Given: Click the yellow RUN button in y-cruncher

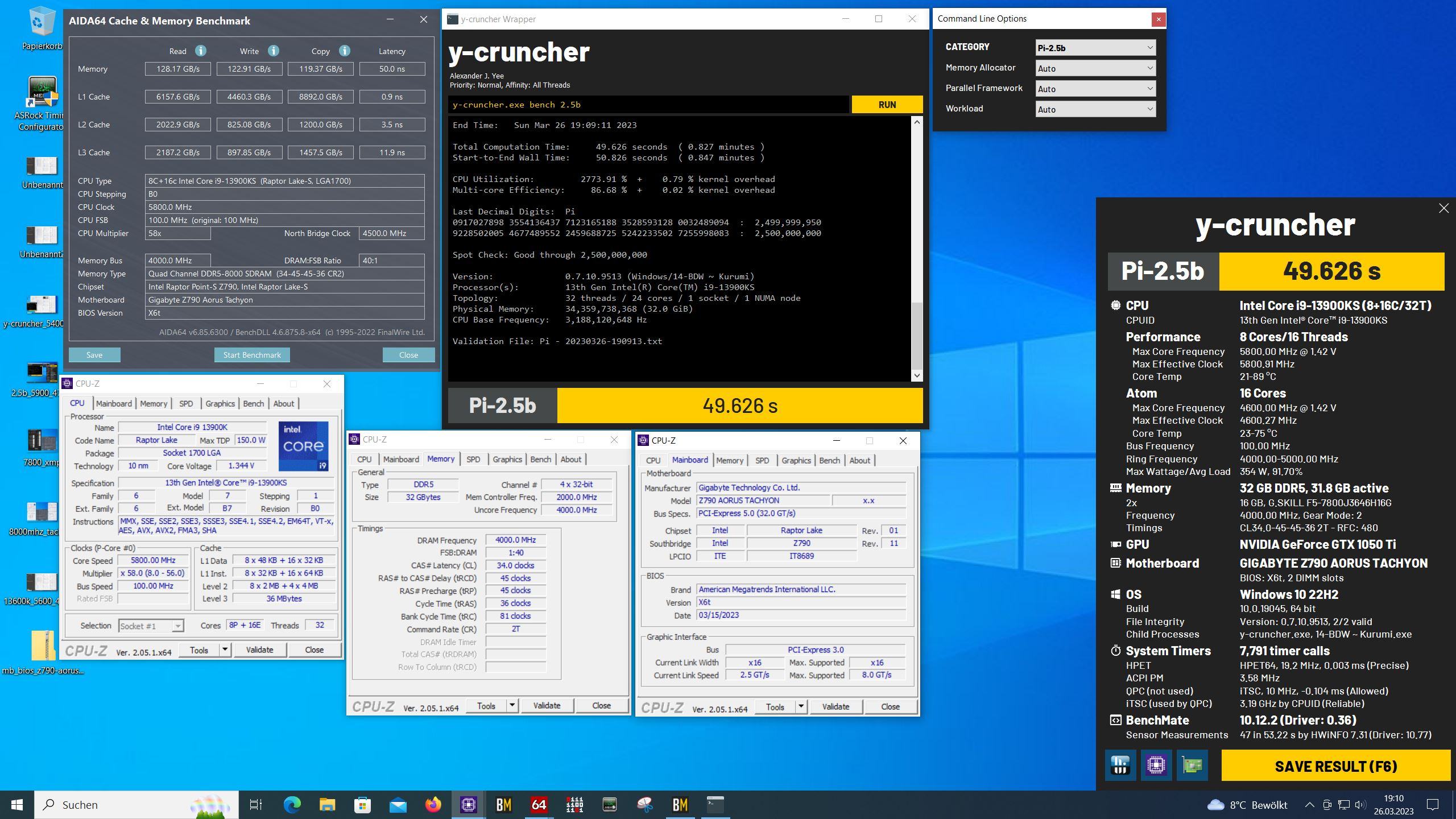Looking at the screenshot, I should (x=887, y=105).
